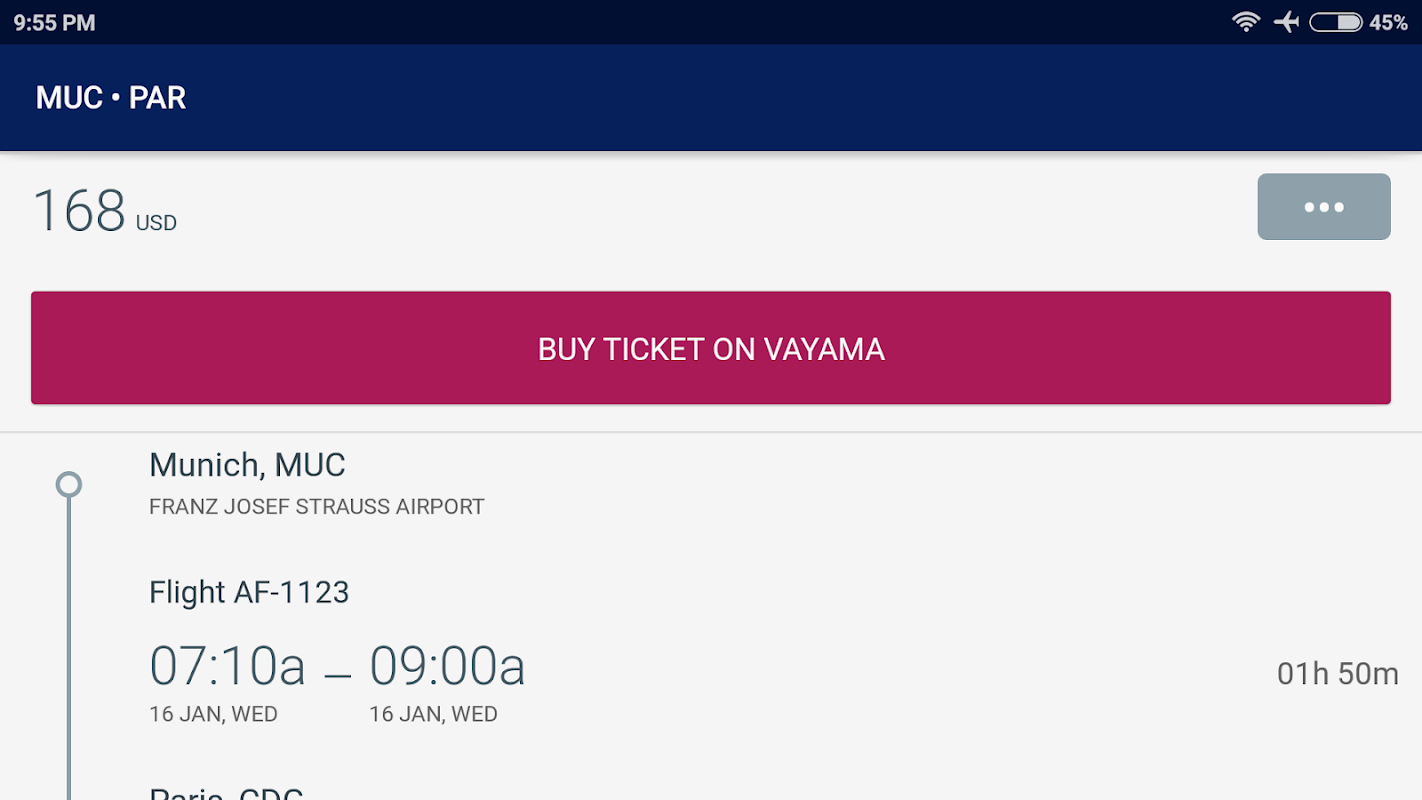
Task: Tap the 07:10a departure time
Action: point(227,666)
